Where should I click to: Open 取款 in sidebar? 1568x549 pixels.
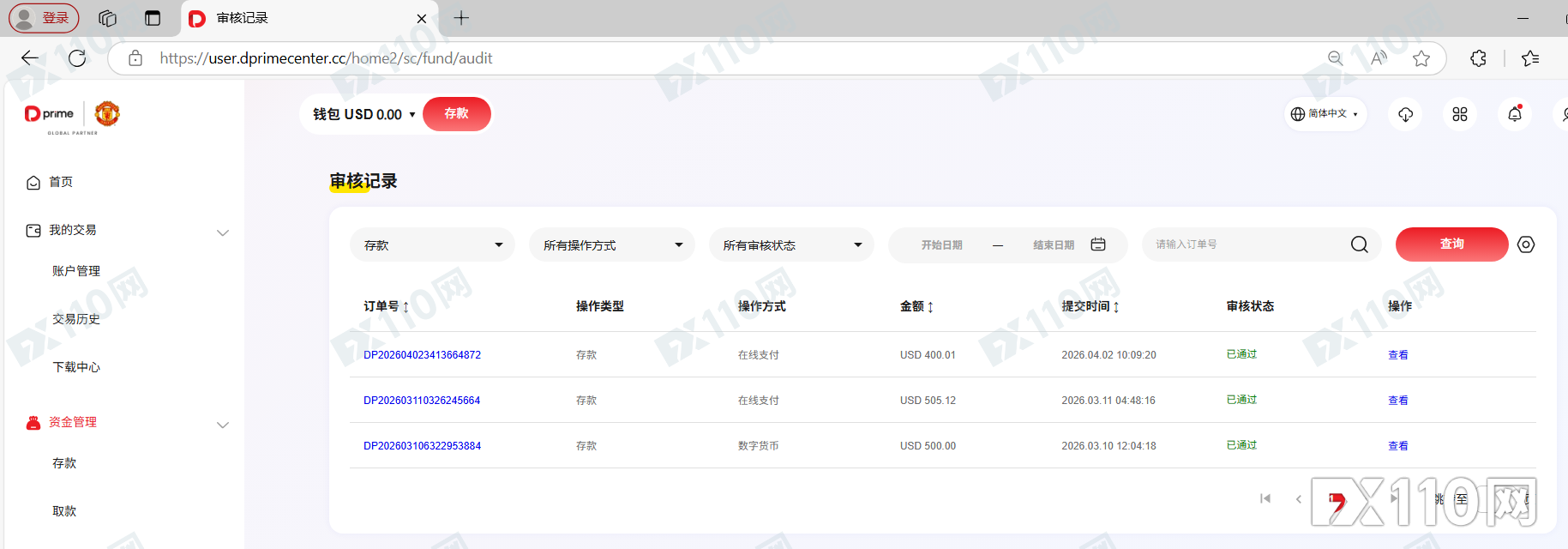point(64,511)
